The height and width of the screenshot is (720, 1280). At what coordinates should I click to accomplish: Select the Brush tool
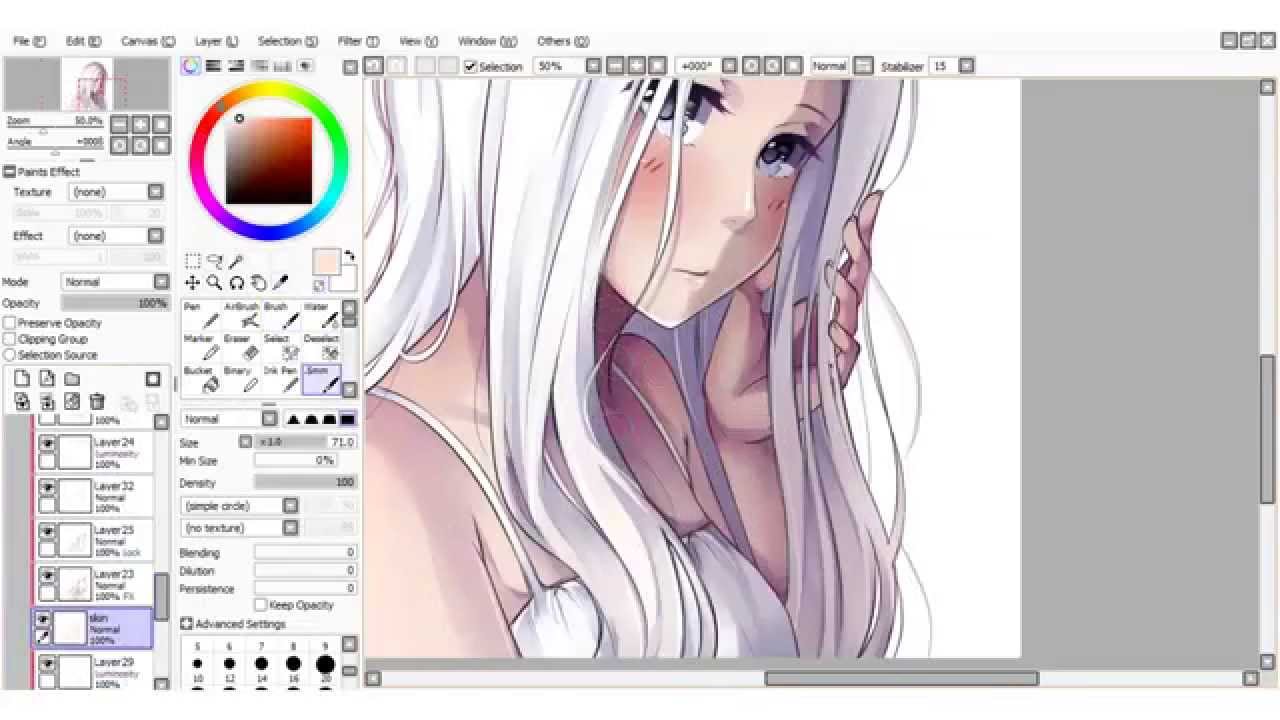pyautogui.click(x=280, y=315)
